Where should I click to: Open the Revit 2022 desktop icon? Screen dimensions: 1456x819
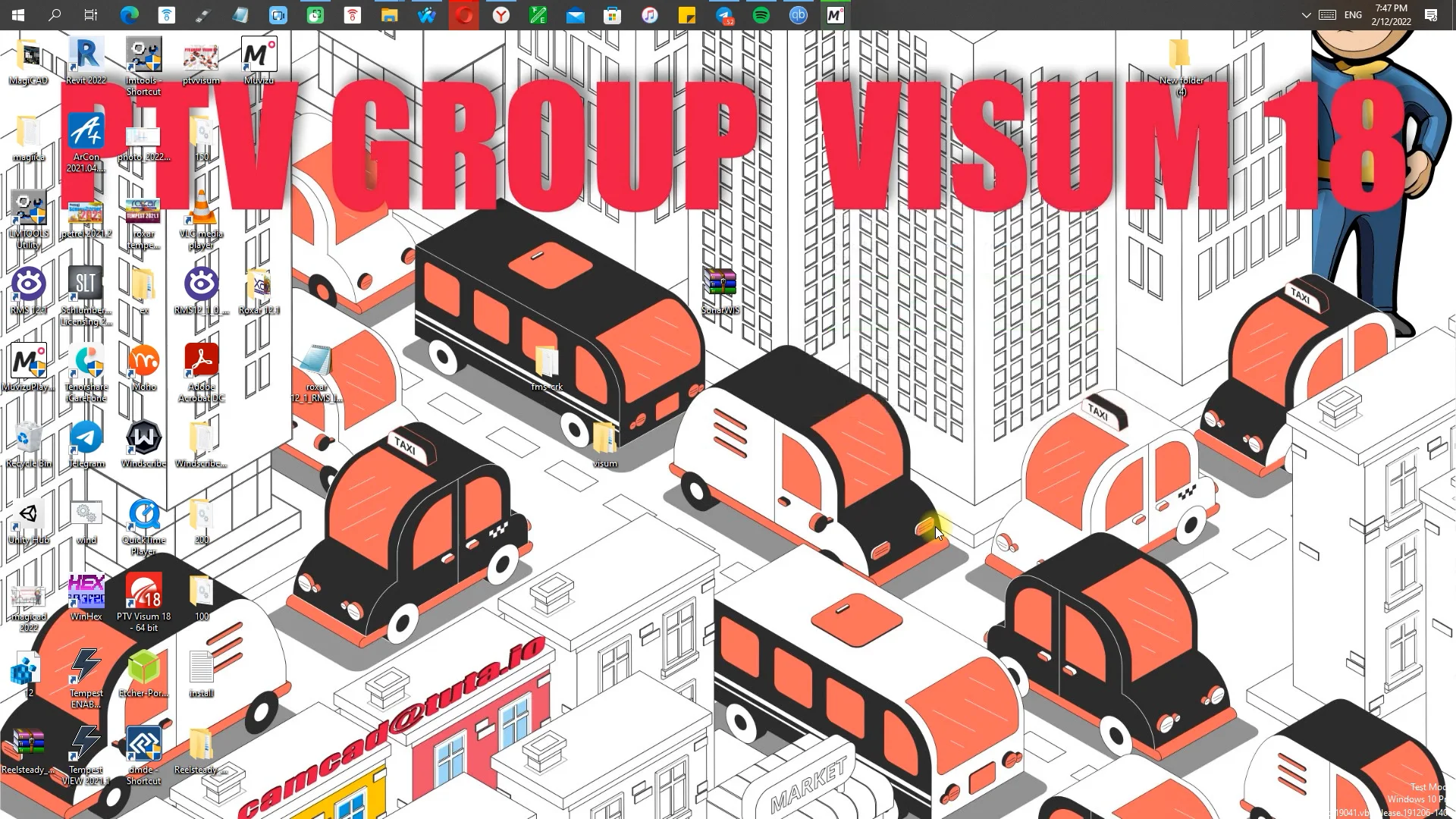click(x=86, y=61)
